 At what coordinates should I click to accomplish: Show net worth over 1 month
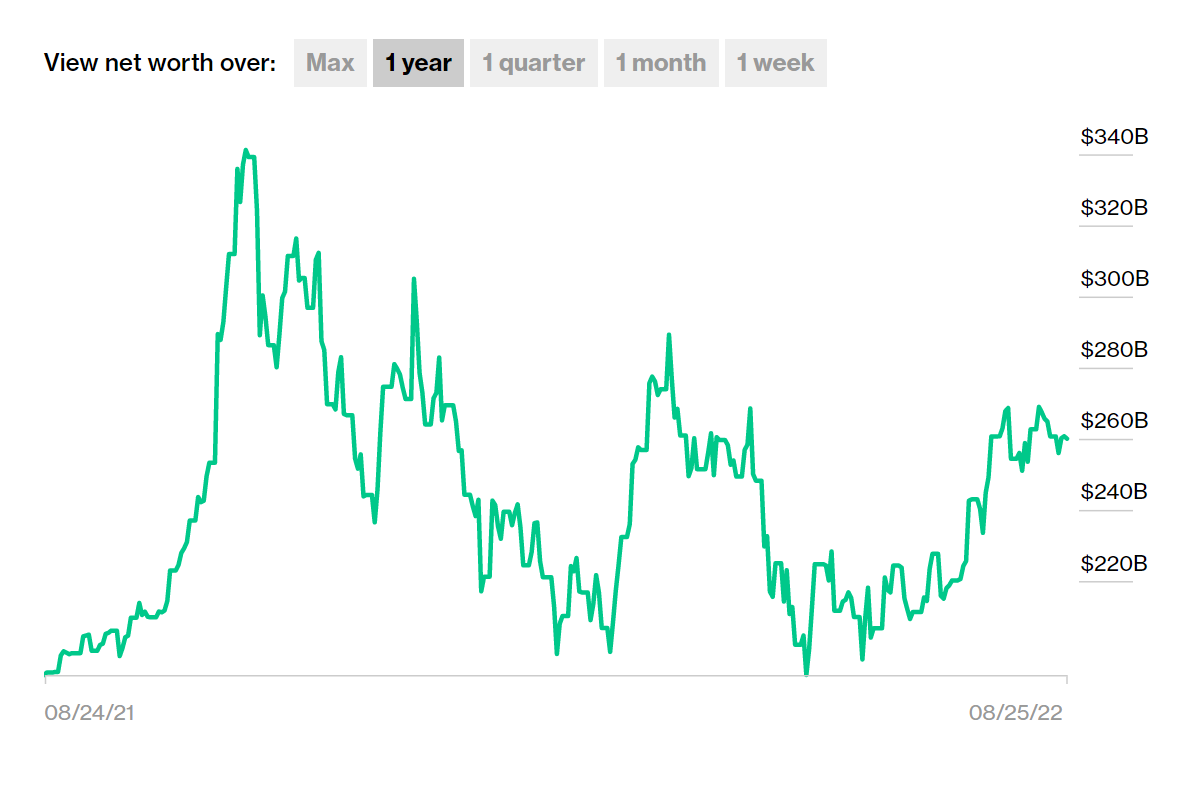[660, 63]
